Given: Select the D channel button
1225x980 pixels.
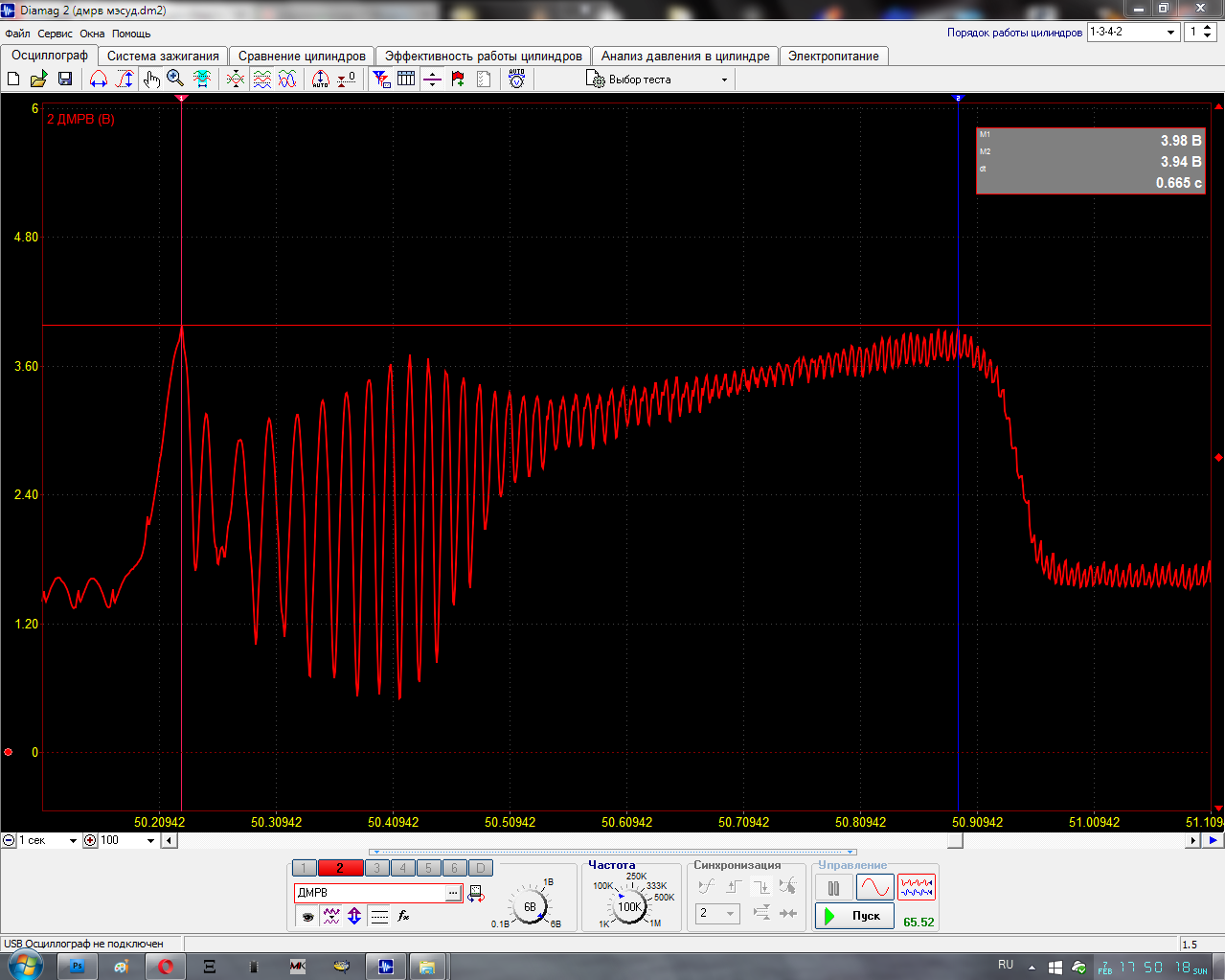Looking at the screenshot, I should pyautogui.click(x=481, y=868).
